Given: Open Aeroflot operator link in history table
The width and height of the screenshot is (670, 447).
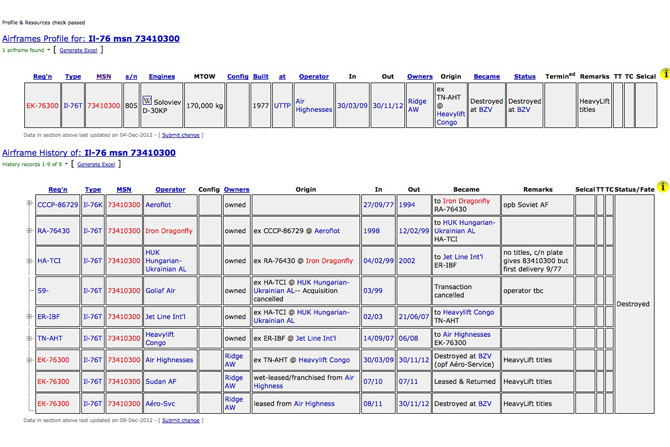Looking at the screenshot, I should tap(158, 205).
